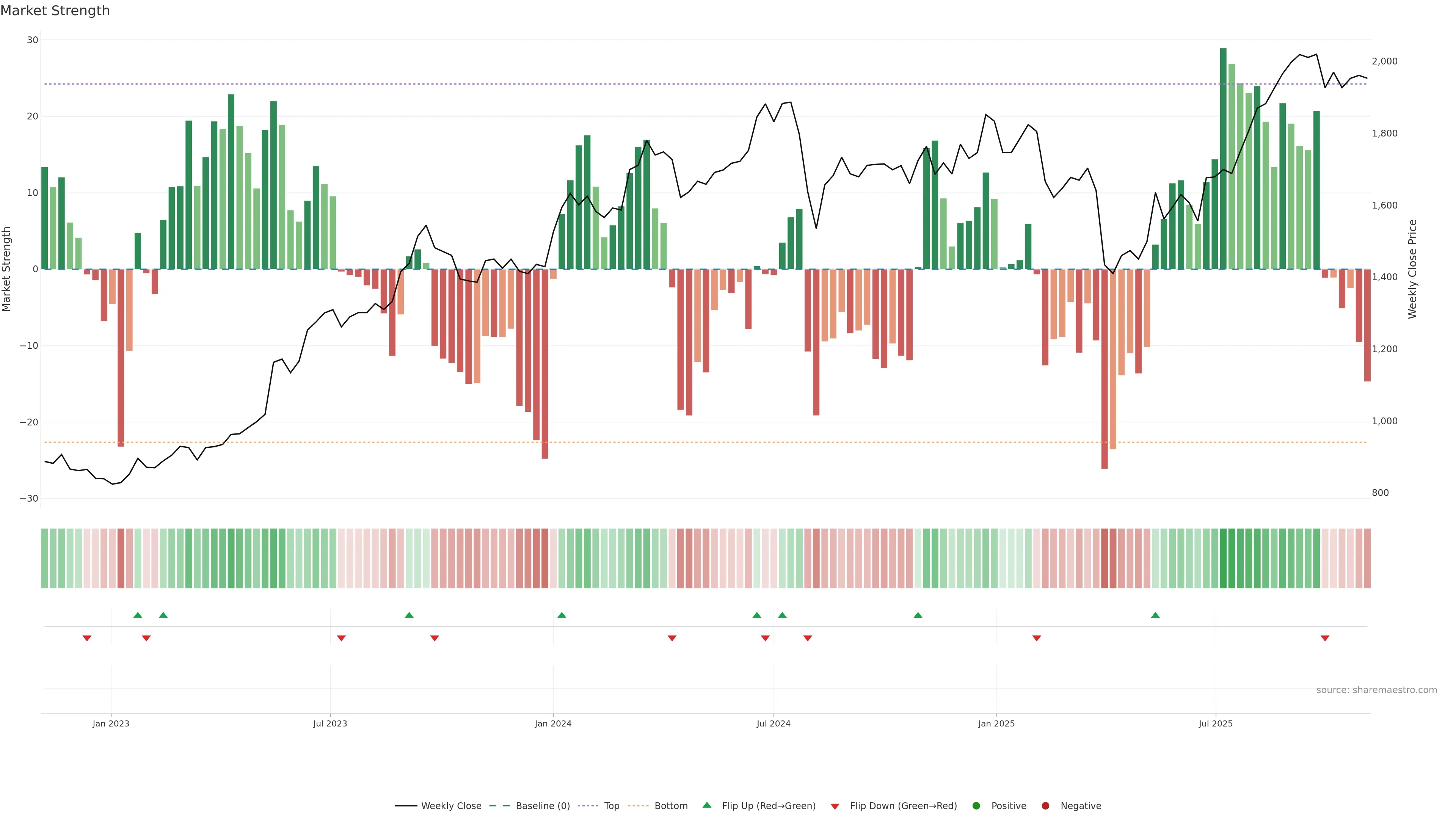Click the source: sharemaestro.com text
Screen dimensions: 1456x819
click(x=1376, y=690)
